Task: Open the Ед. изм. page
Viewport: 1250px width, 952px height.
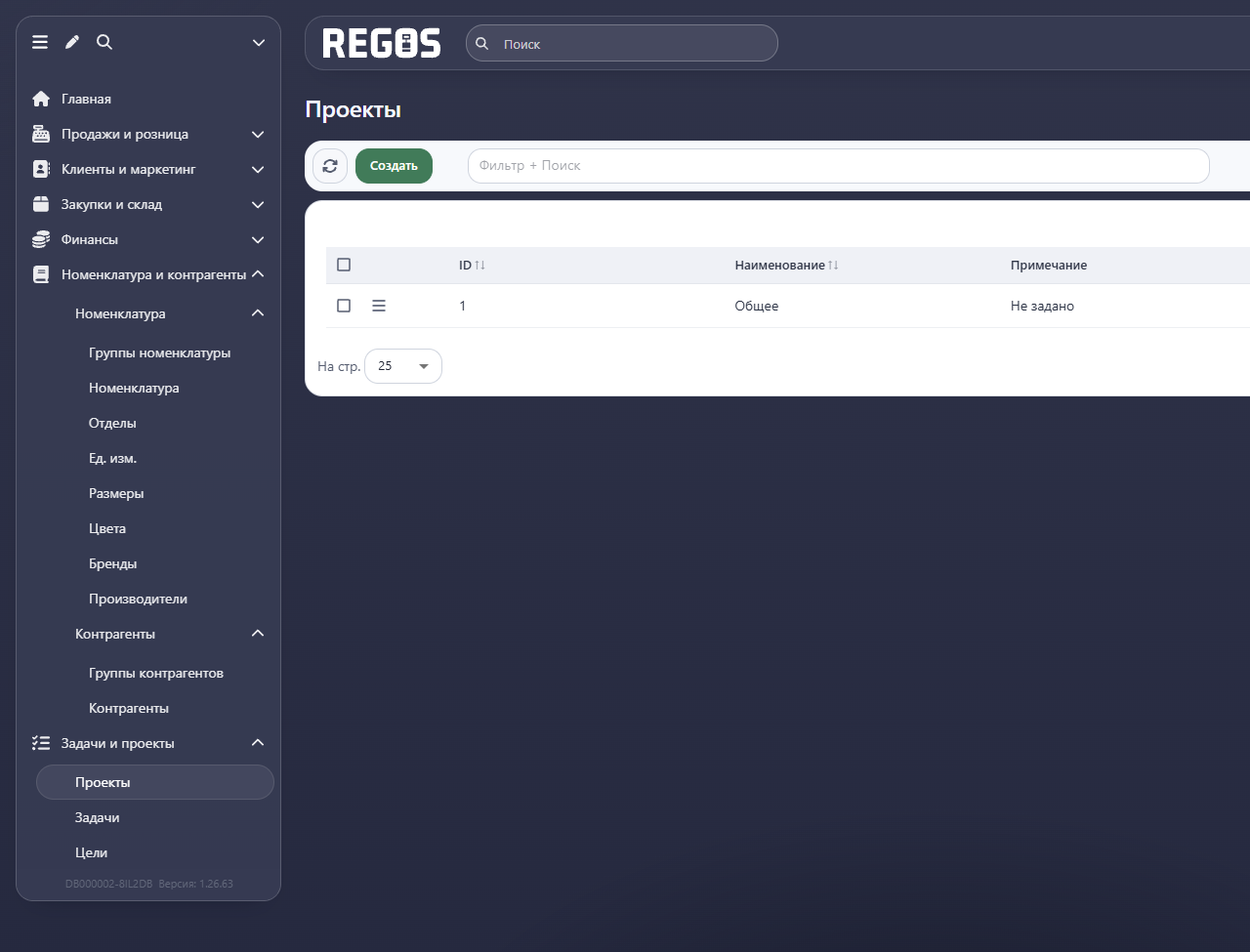Action: (x=112, y=458)
